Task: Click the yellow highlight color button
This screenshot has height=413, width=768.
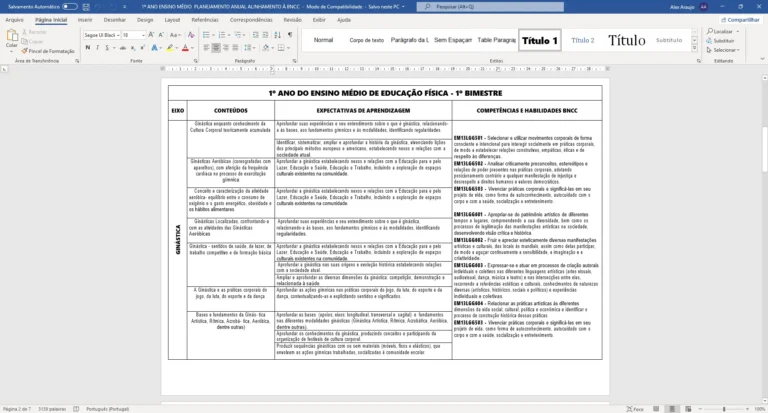Action: [169, 48]
